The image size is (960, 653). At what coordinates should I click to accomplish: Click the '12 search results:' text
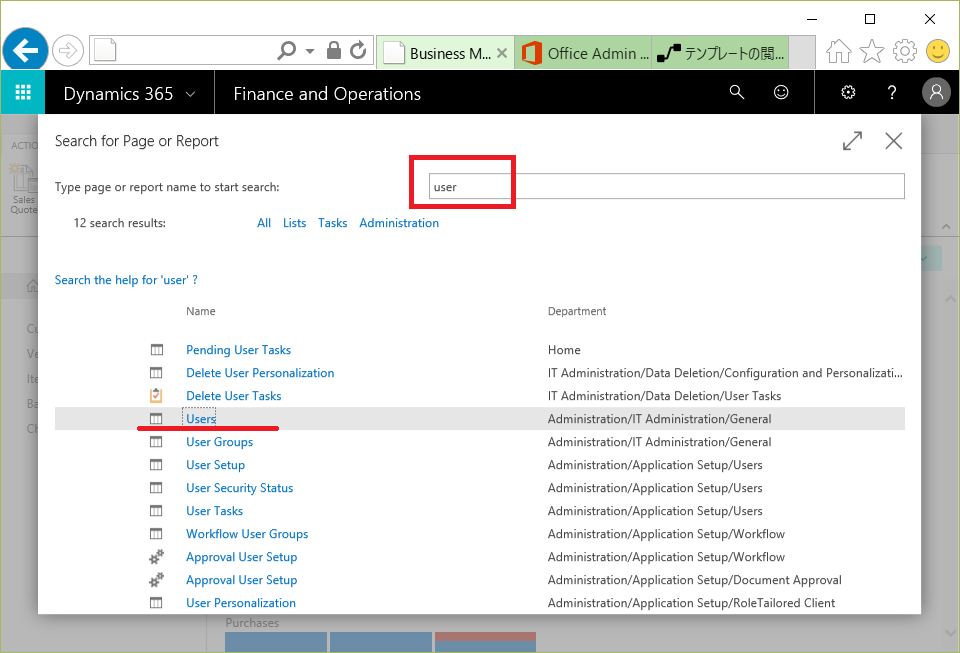point(120,223)
